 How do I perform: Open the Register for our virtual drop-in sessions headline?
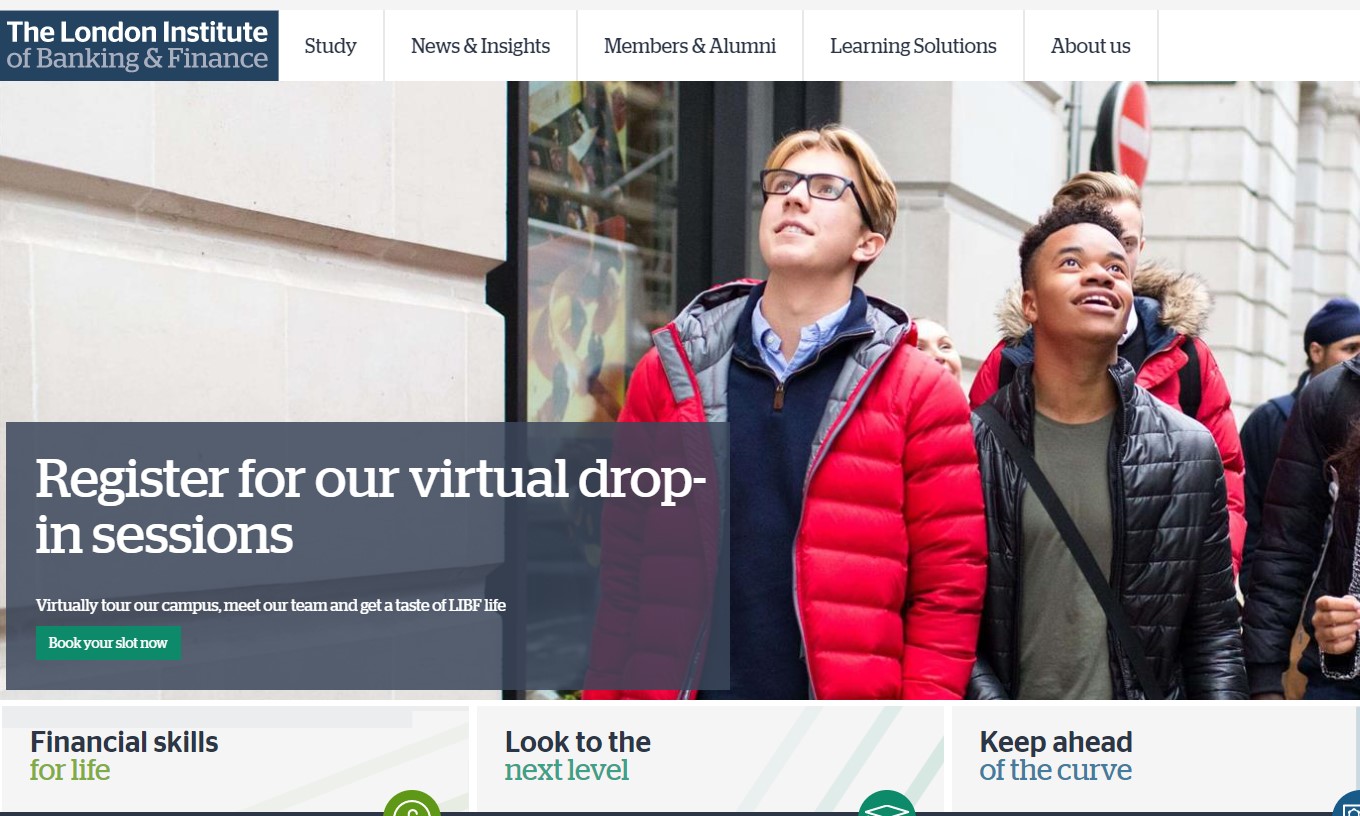(371, 506)
